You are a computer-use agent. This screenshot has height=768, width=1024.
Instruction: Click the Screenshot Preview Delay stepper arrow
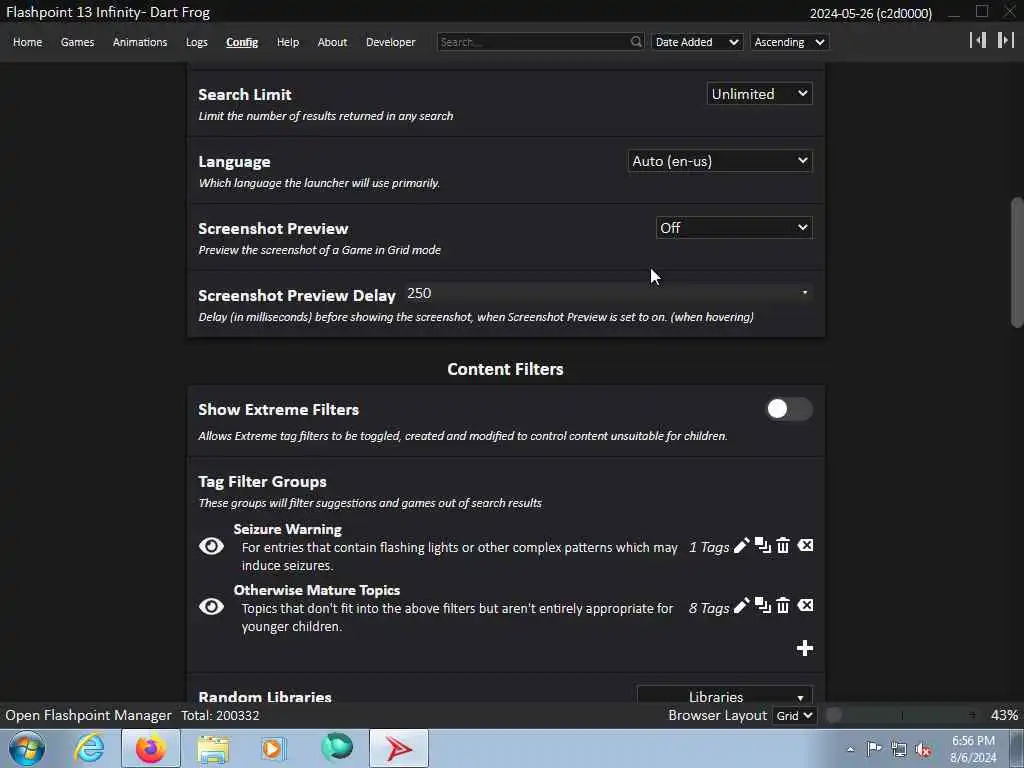(805, 293)
